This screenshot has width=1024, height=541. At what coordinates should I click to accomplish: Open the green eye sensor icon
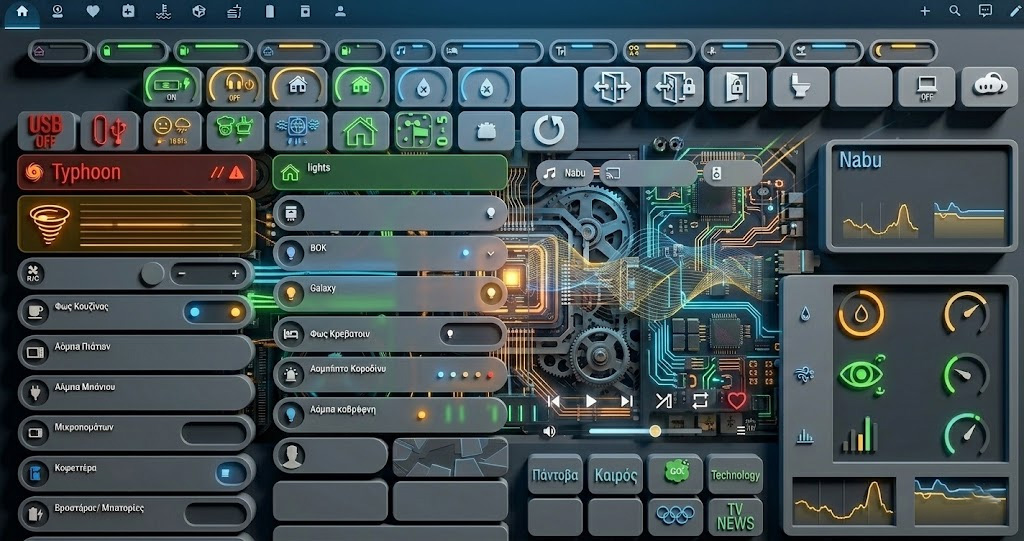click(x=860, y=375)
